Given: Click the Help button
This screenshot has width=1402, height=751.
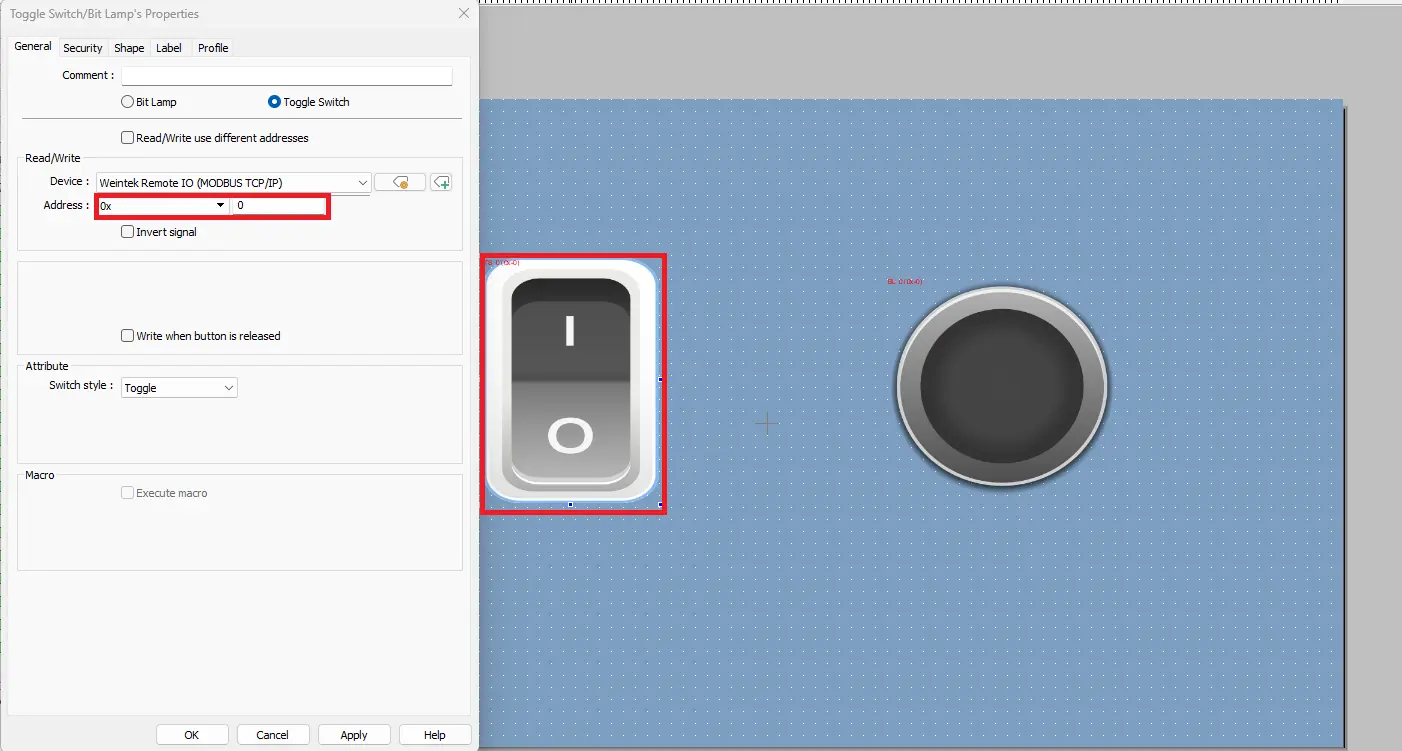Looking at the screenshot, I should 435,734.
